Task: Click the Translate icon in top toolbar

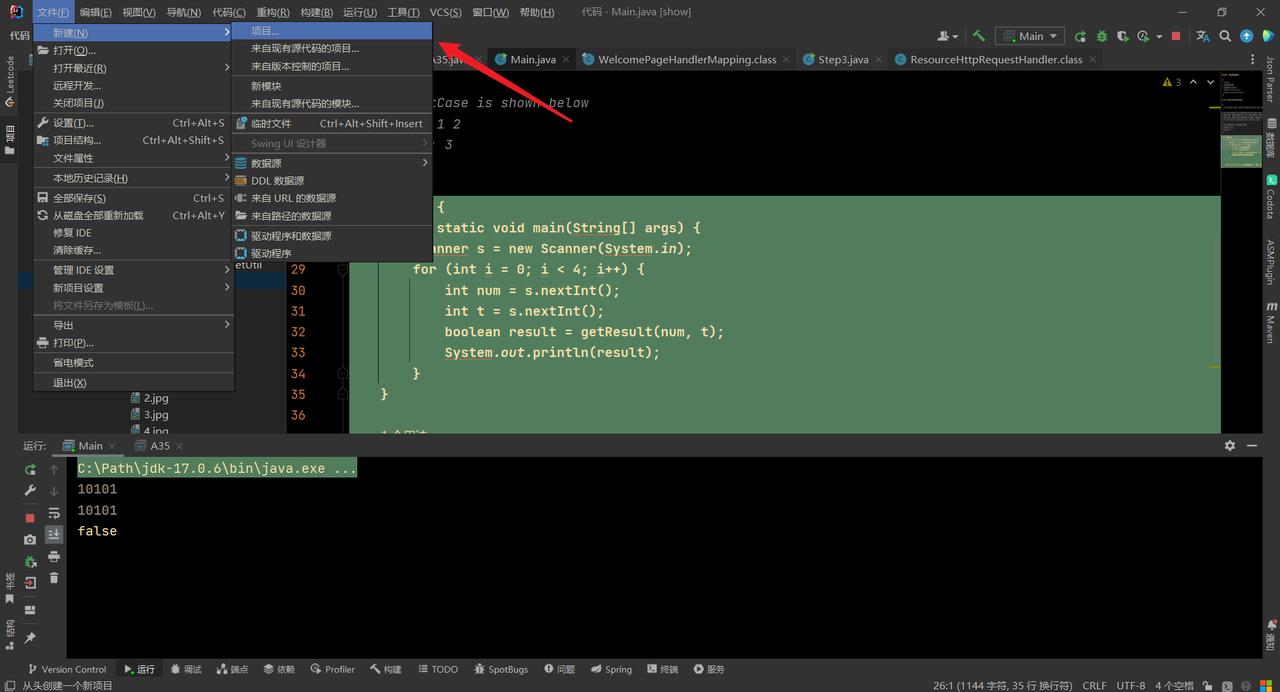Action: coord(1203,36)
